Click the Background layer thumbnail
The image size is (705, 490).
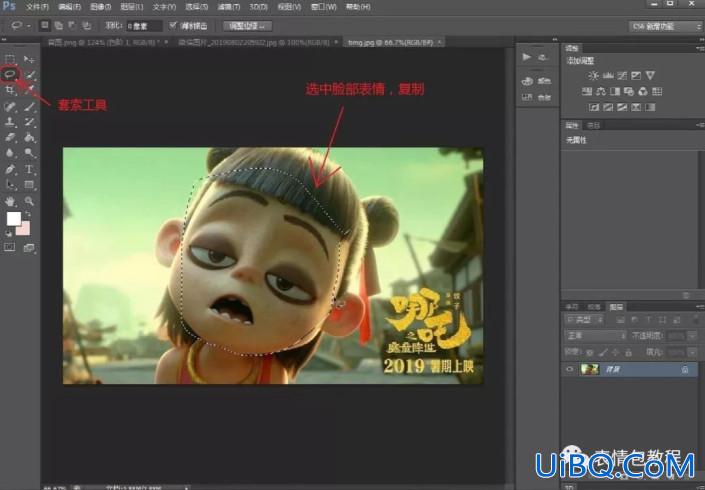(x=590, y=370)
